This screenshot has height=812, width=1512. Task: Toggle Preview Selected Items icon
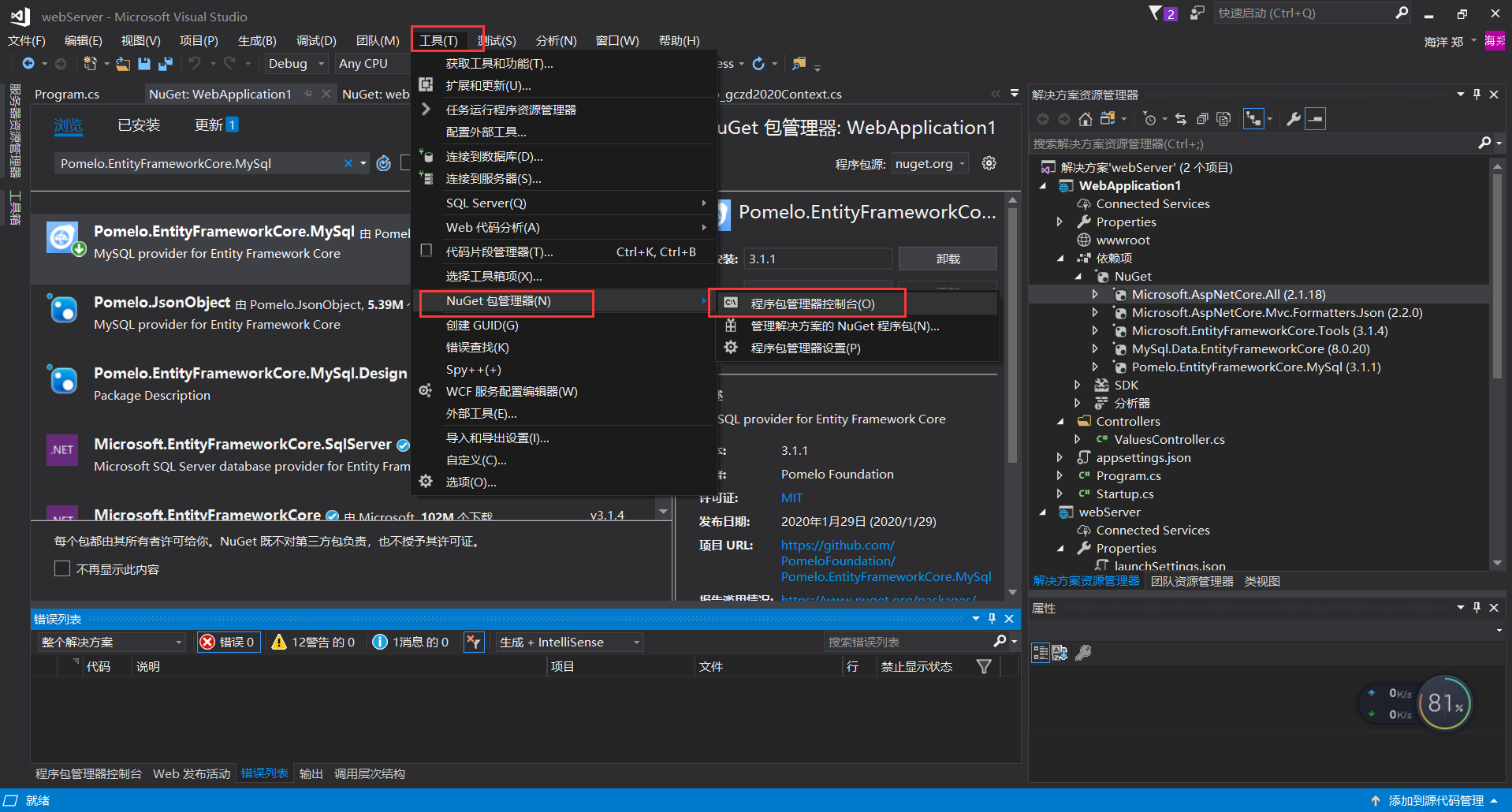[1316, 119]
